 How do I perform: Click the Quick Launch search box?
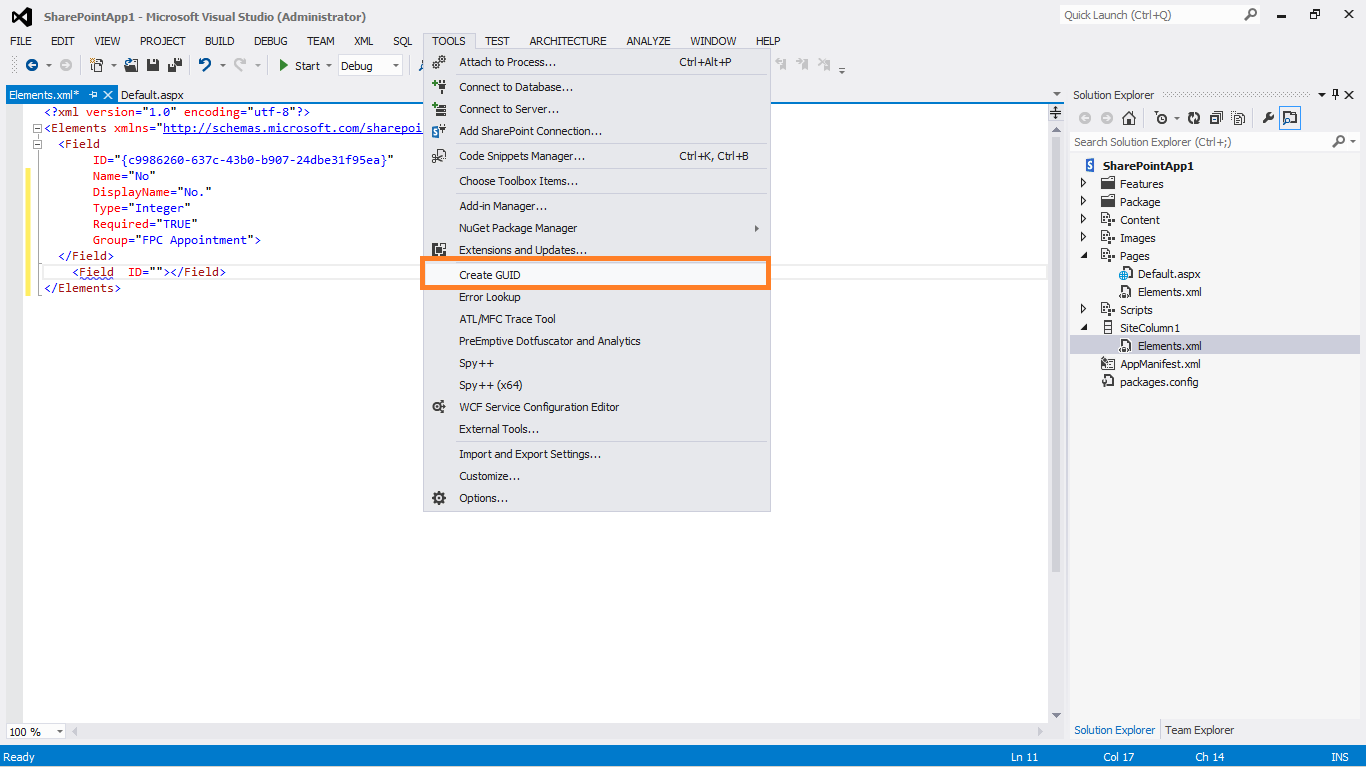click(1150, 15)
